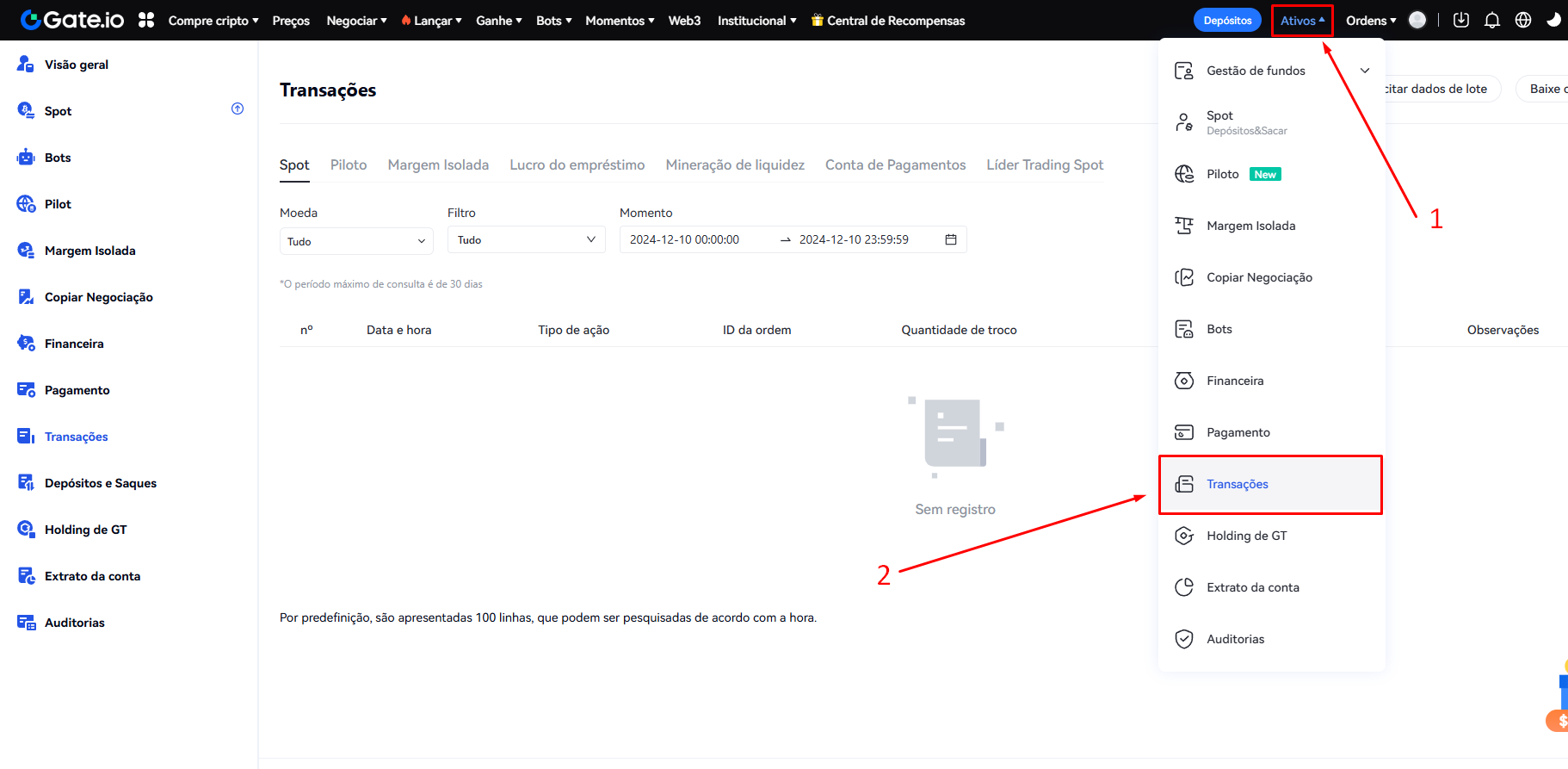Viewport: 1568px width, 769px height.
Task: Click the Gate.io logo
Action: coord(72,20)
